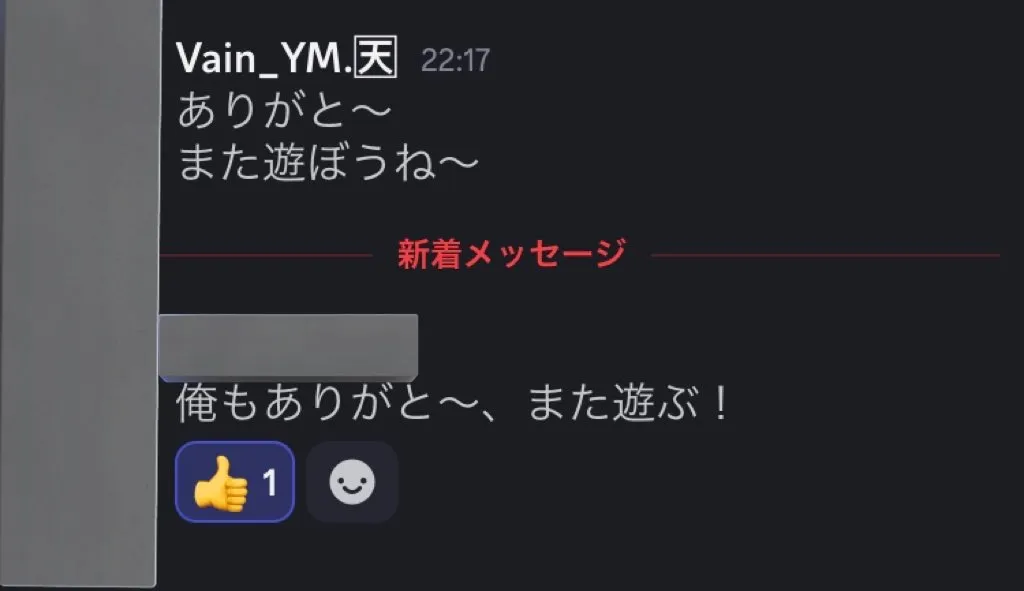The width and height of the screenshot is (1024, 591).
Task: Click the red 新着メッセージ divider label
Action: (511, 254)
